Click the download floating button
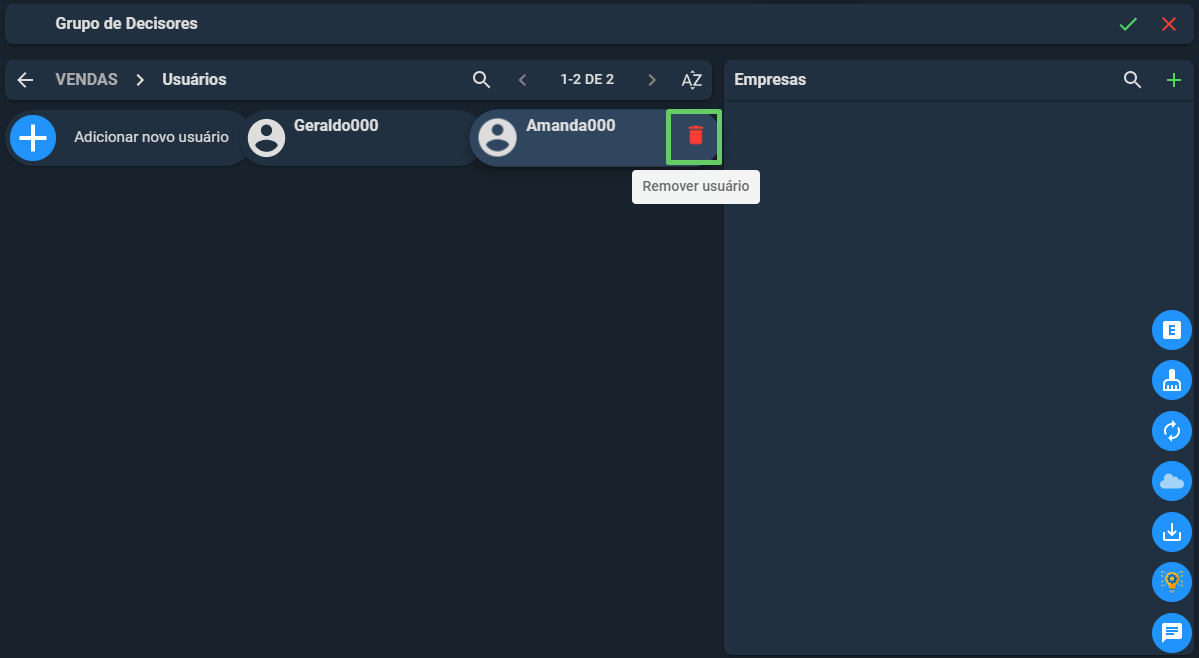Screen dimensions: 1199x658 pyautogui.click(x=1171, y=532)
